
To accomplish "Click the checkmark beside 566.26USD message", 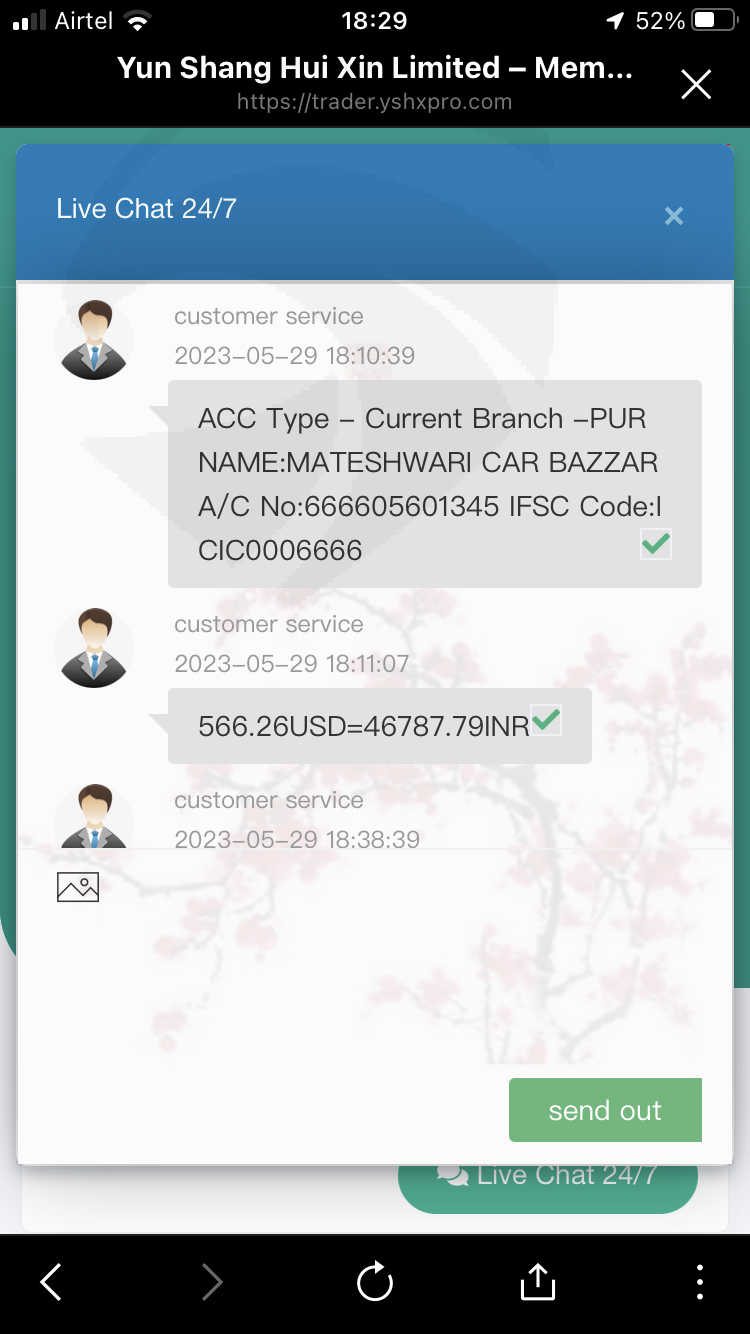I will click(546, 720).
